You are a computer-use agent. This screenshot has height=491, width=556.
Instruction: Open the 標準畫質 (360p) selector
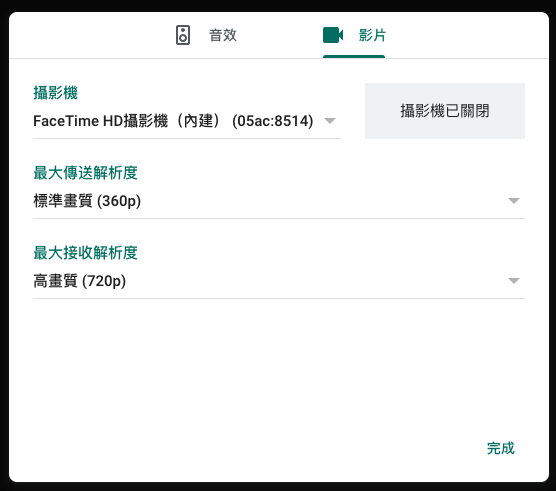point(279,201)
